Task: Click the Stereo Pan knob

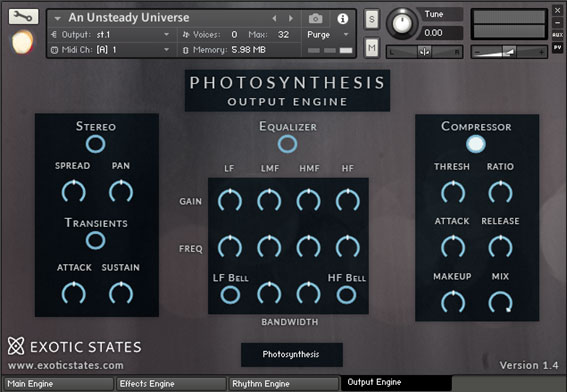Action: (121, 191)
